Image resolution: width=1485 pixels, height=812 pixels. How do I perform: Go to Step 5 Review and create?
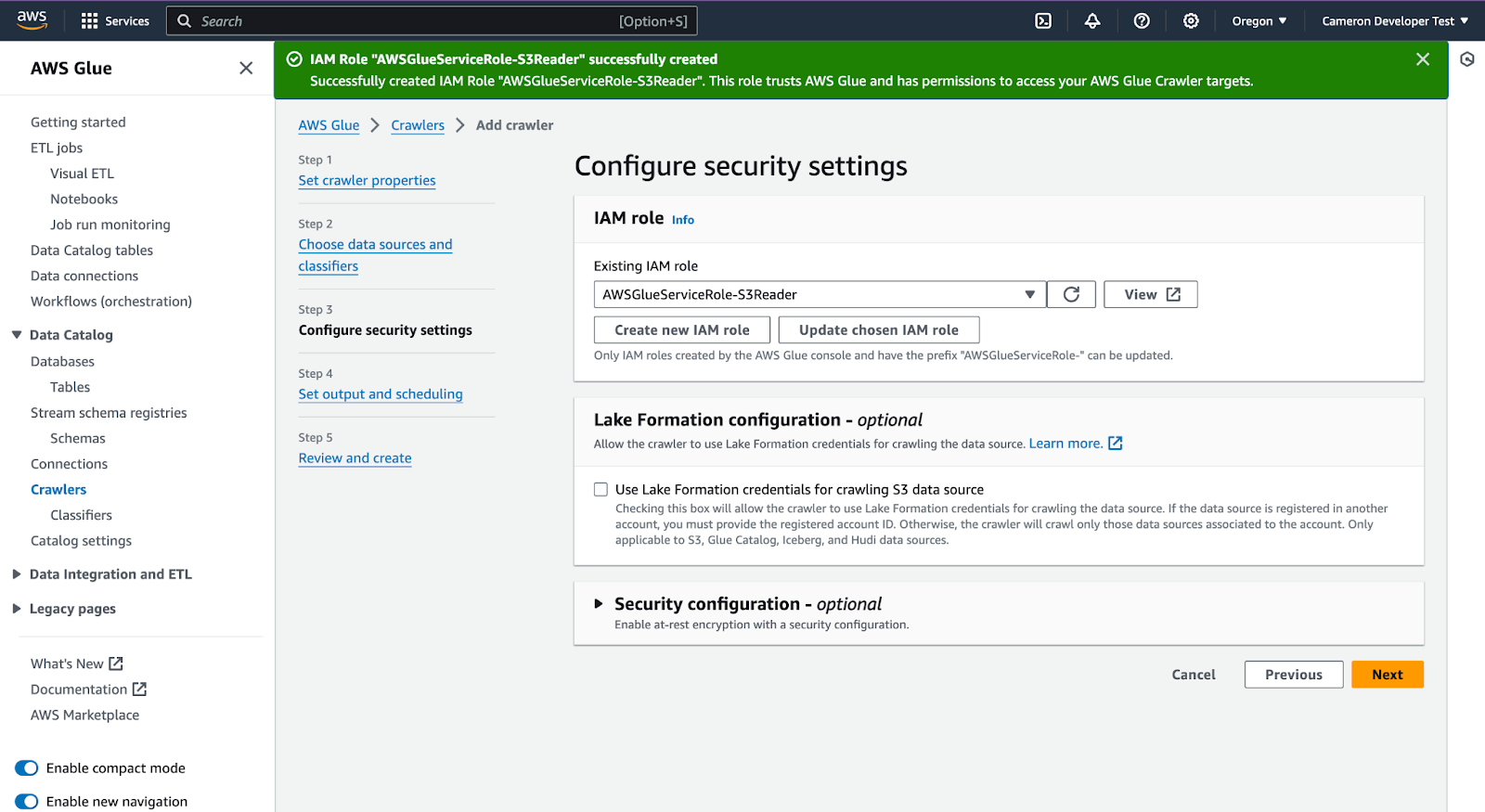tap(355, 458)
